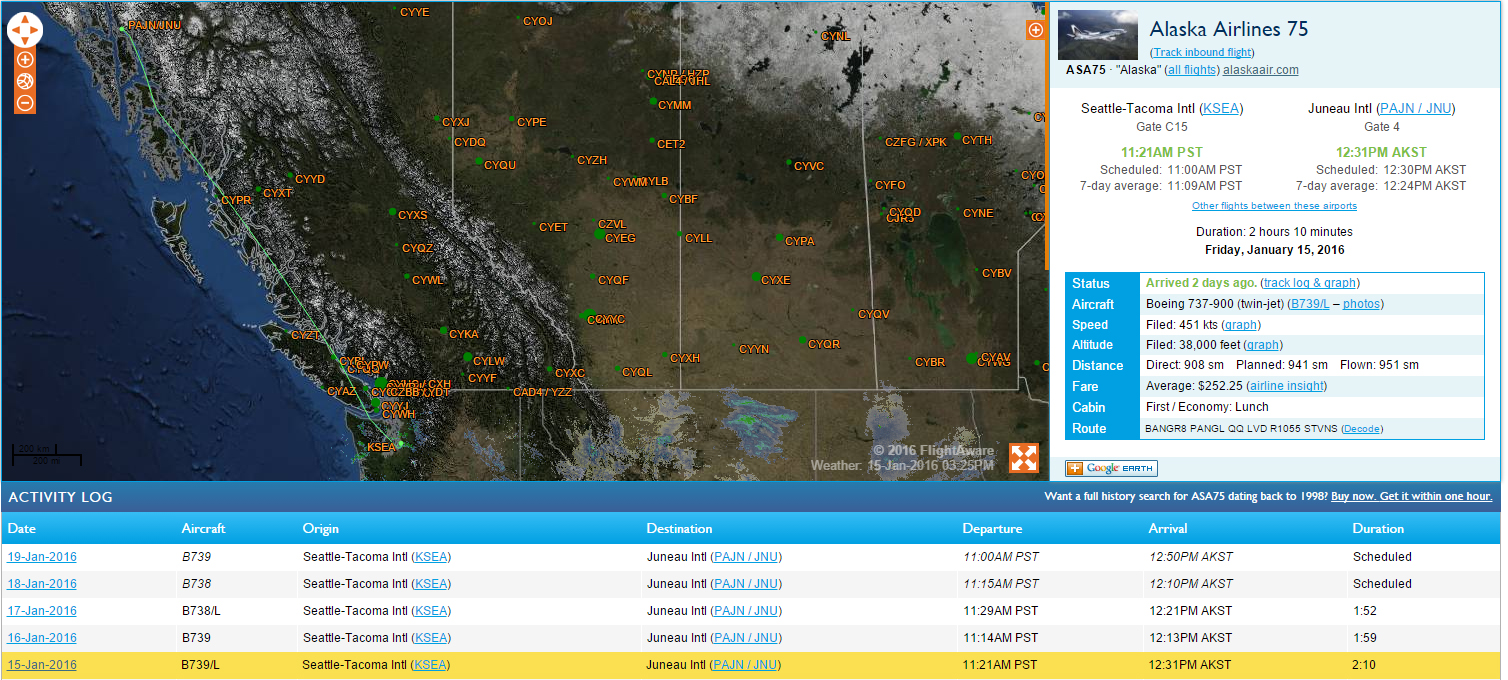Open PAJN / JNU link in the 18-Jan-2016 row
This screenshot has height=680, width=1508.
click(x=746, y=584)
